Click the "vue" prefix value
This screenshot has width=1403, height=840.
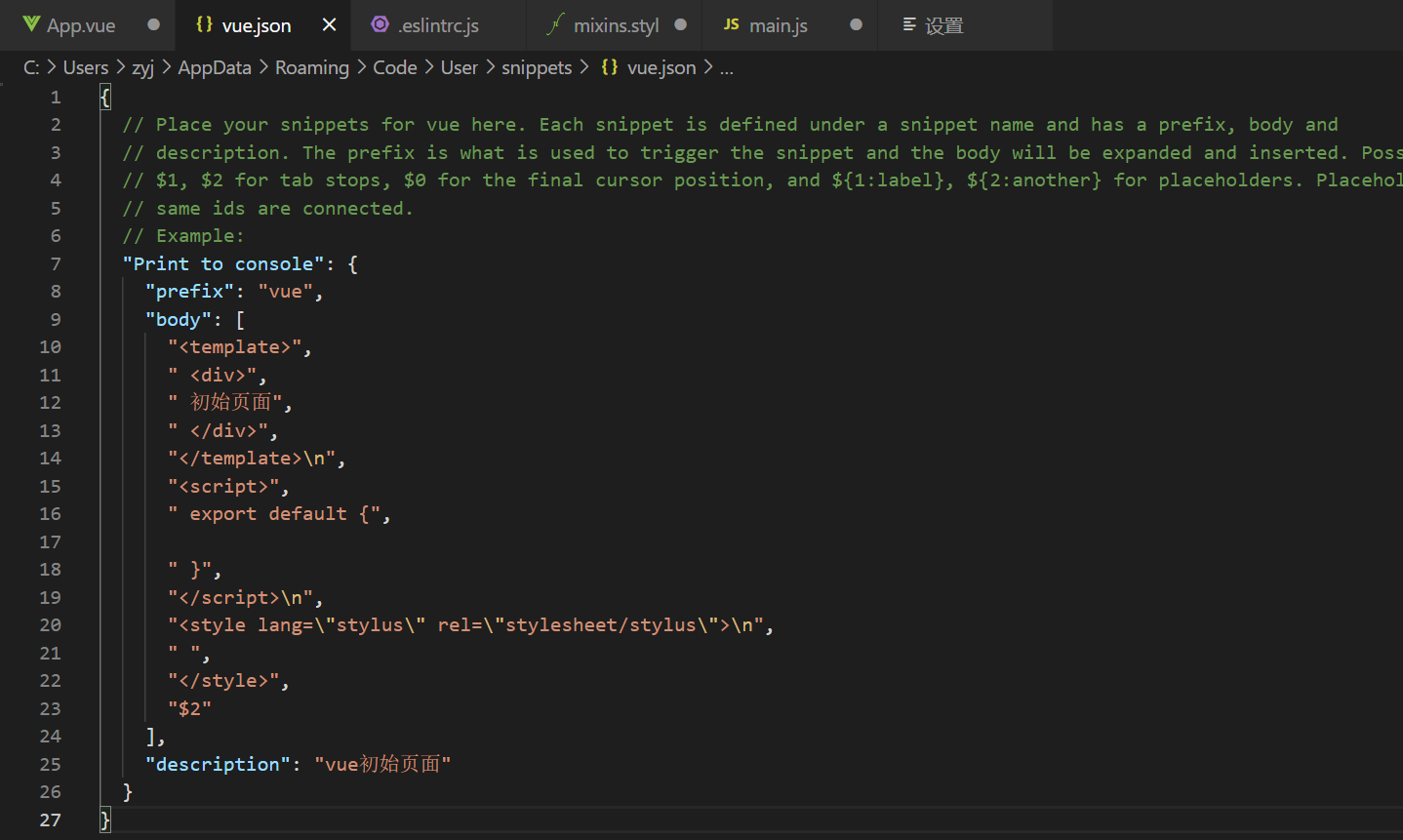point(285,292)
